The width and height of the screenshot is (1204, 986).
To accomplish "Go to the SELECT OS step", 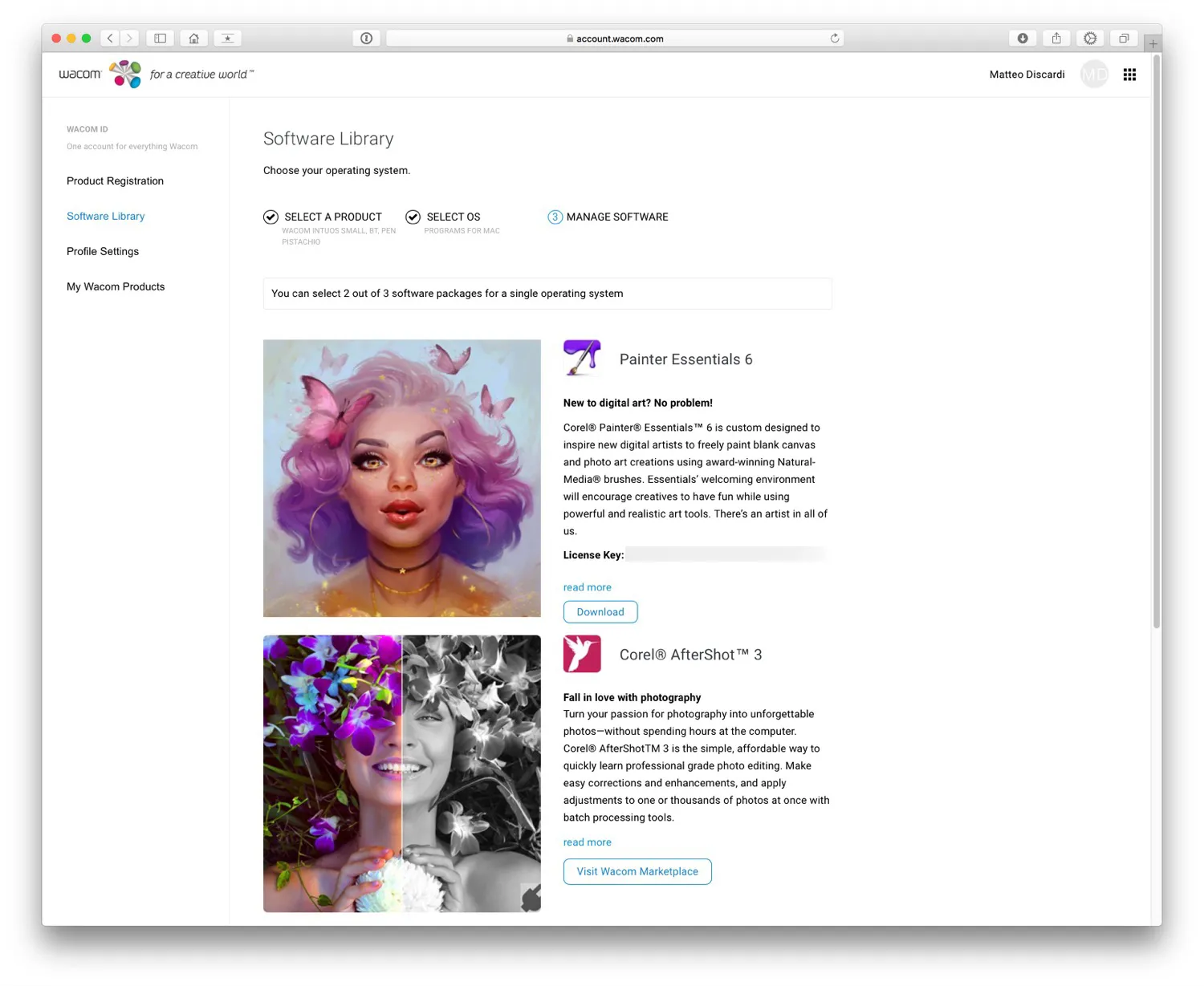I will click(454, 217).
